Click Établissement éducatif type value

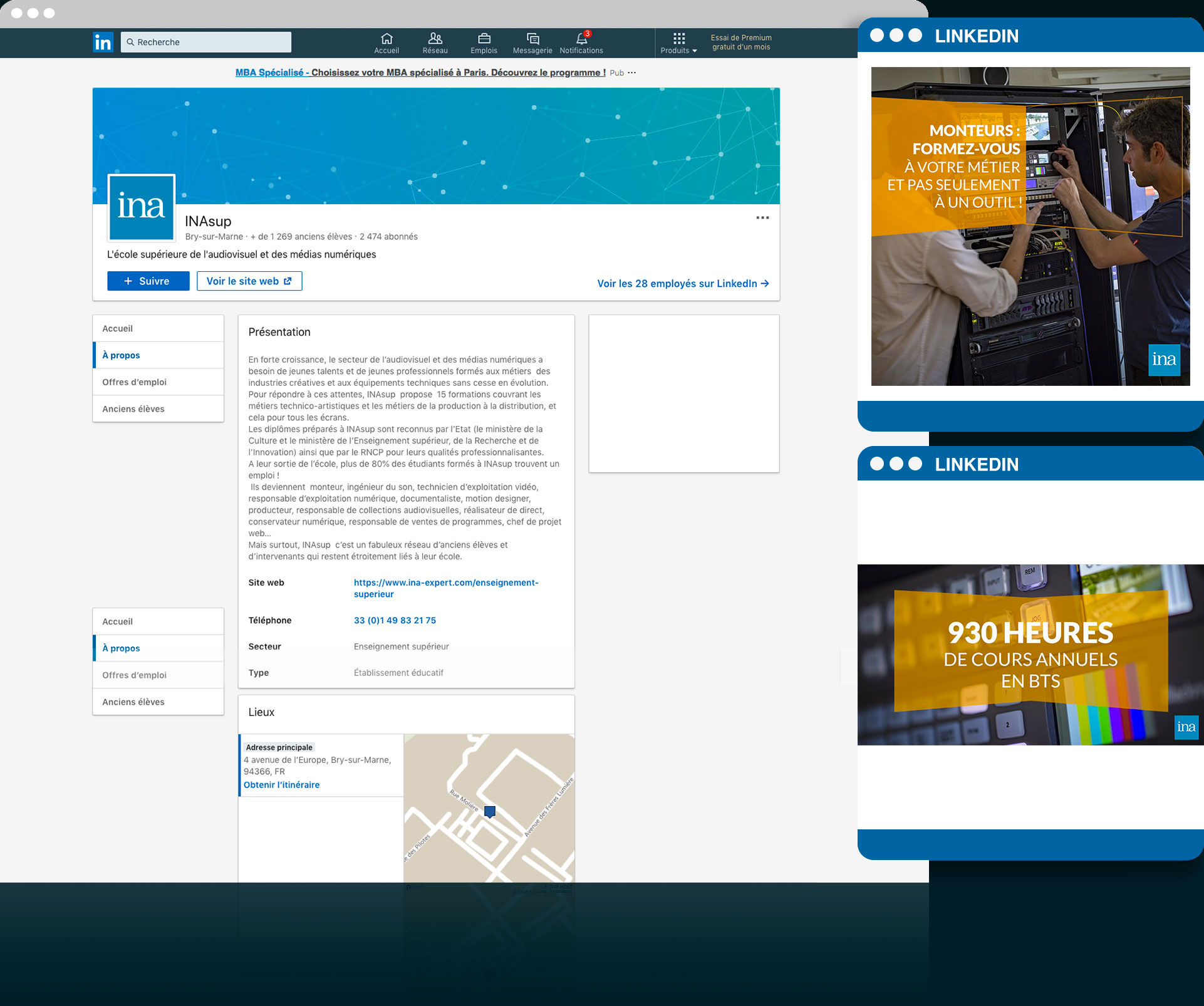[398, 673]
